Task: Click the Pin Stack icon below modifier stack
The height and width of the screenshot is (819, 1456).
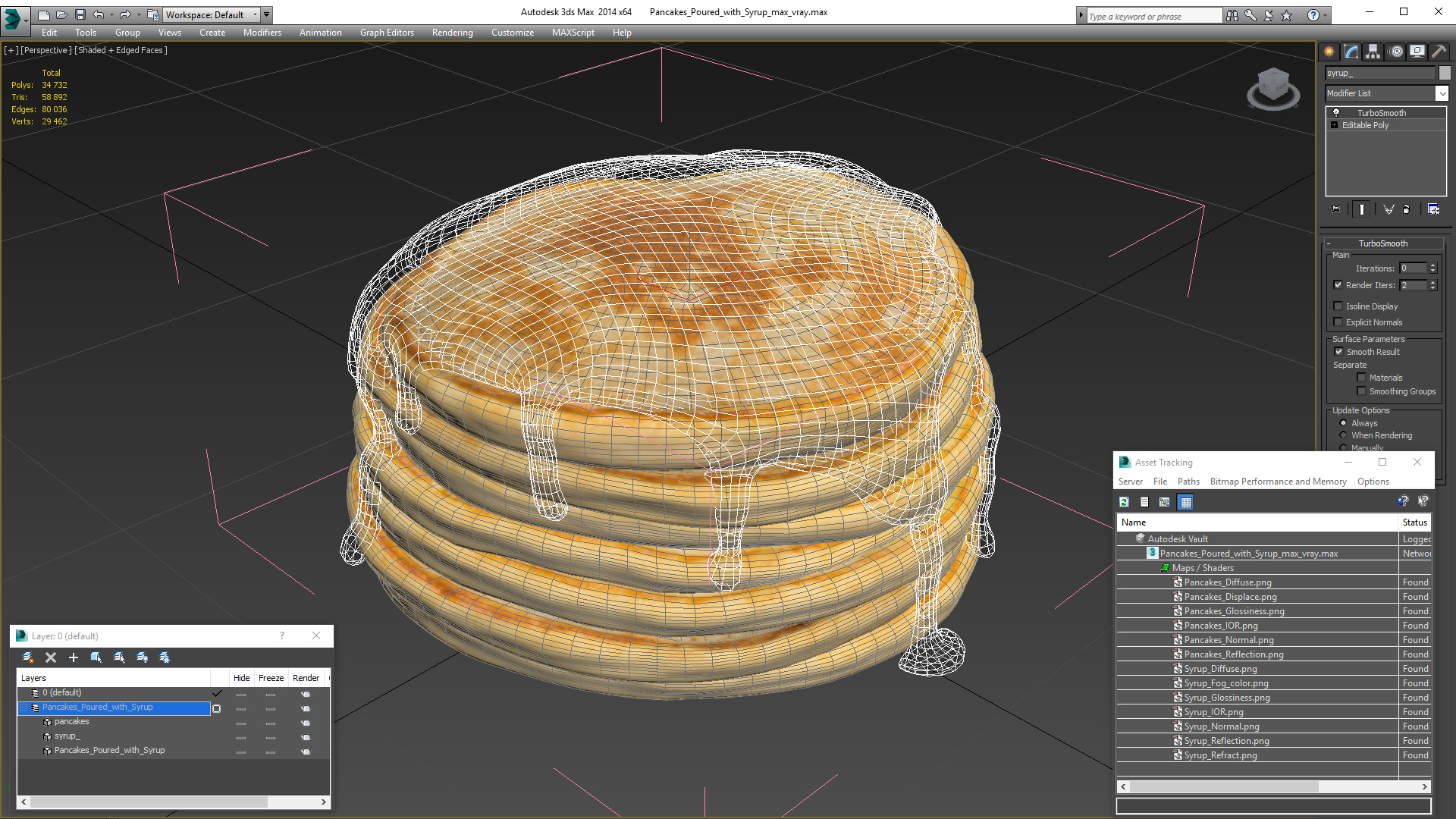Action: pos(1335,209)
